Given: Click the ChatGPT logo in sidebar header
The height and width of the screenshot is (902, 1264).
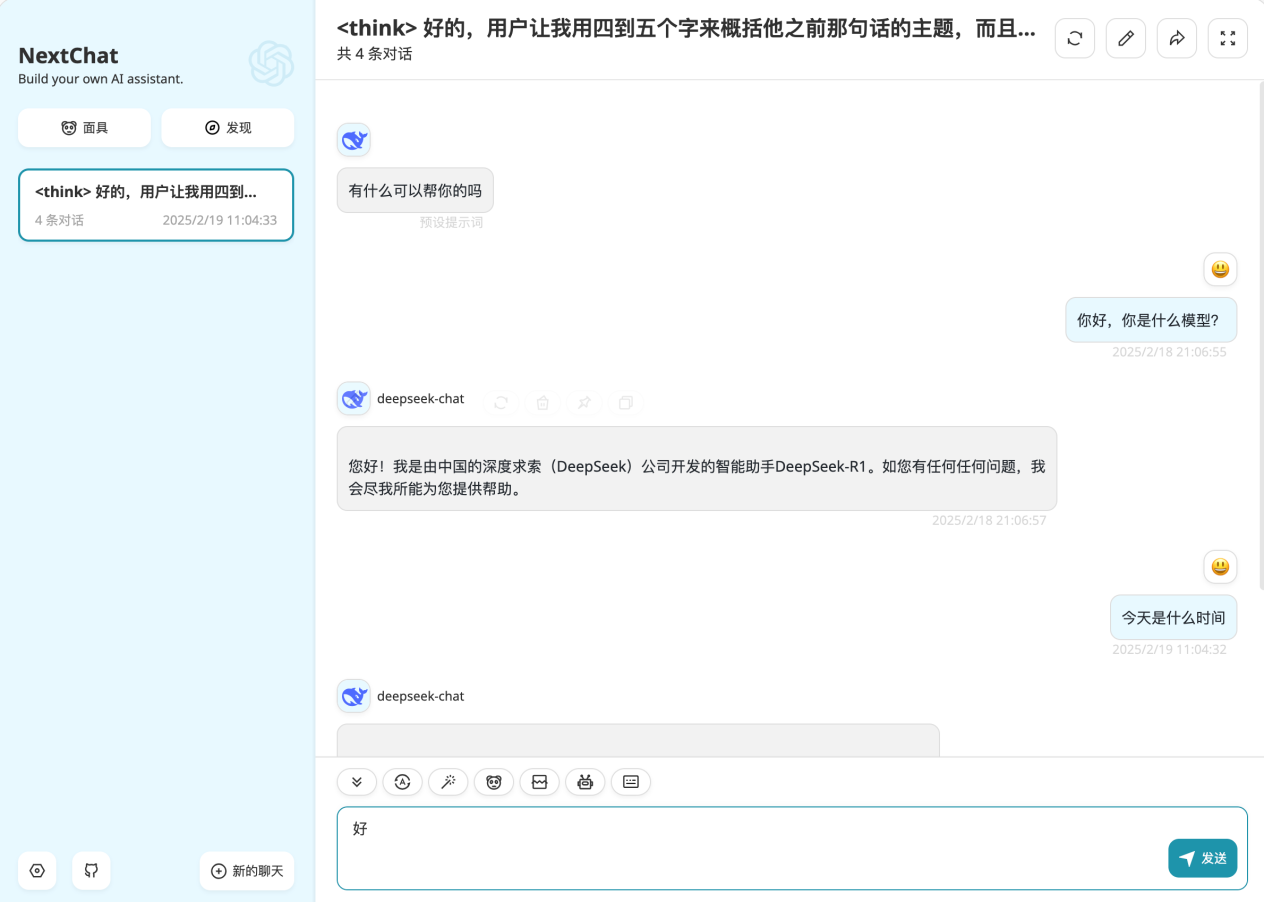Looking at the screenshot, I should pos(271,64).
